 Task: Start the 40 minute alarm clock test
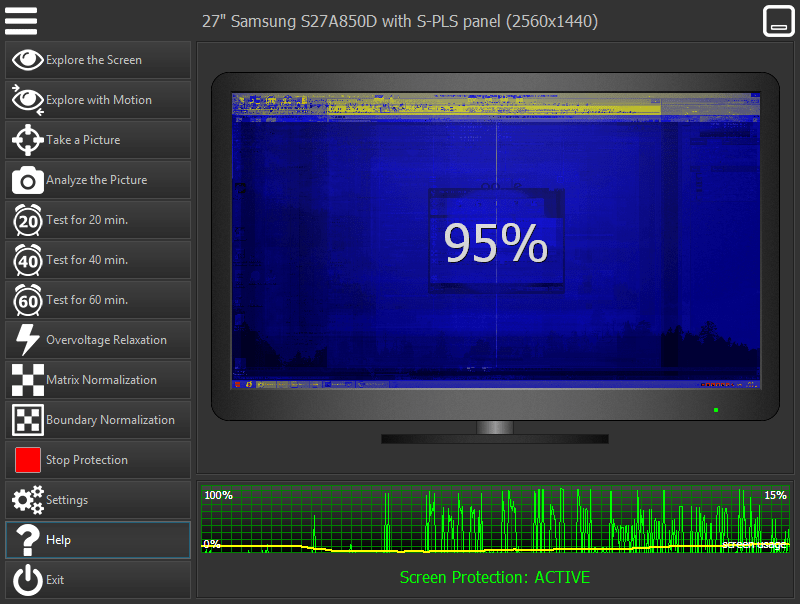pyautogui.click(x=28, y=260)
